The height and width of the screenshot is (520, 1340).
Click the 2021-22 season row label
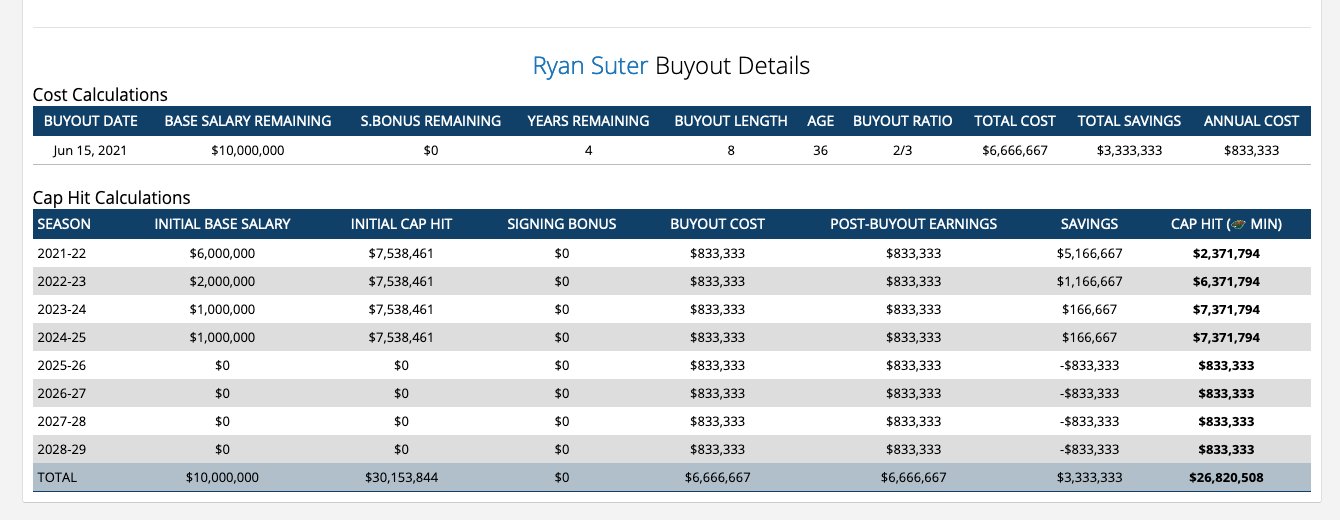tap(62, 253)
